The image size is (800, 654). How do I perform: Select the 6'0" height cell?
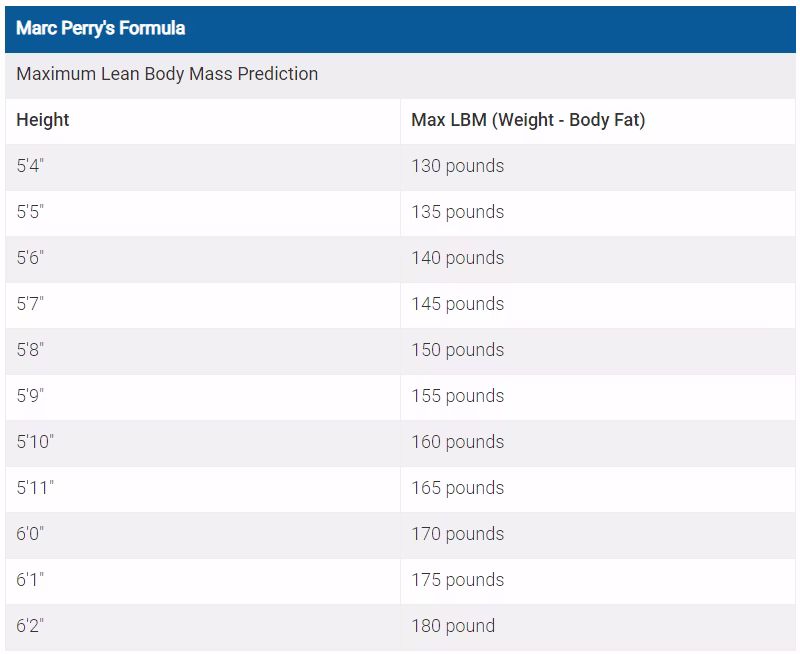(x=203, y=535)
